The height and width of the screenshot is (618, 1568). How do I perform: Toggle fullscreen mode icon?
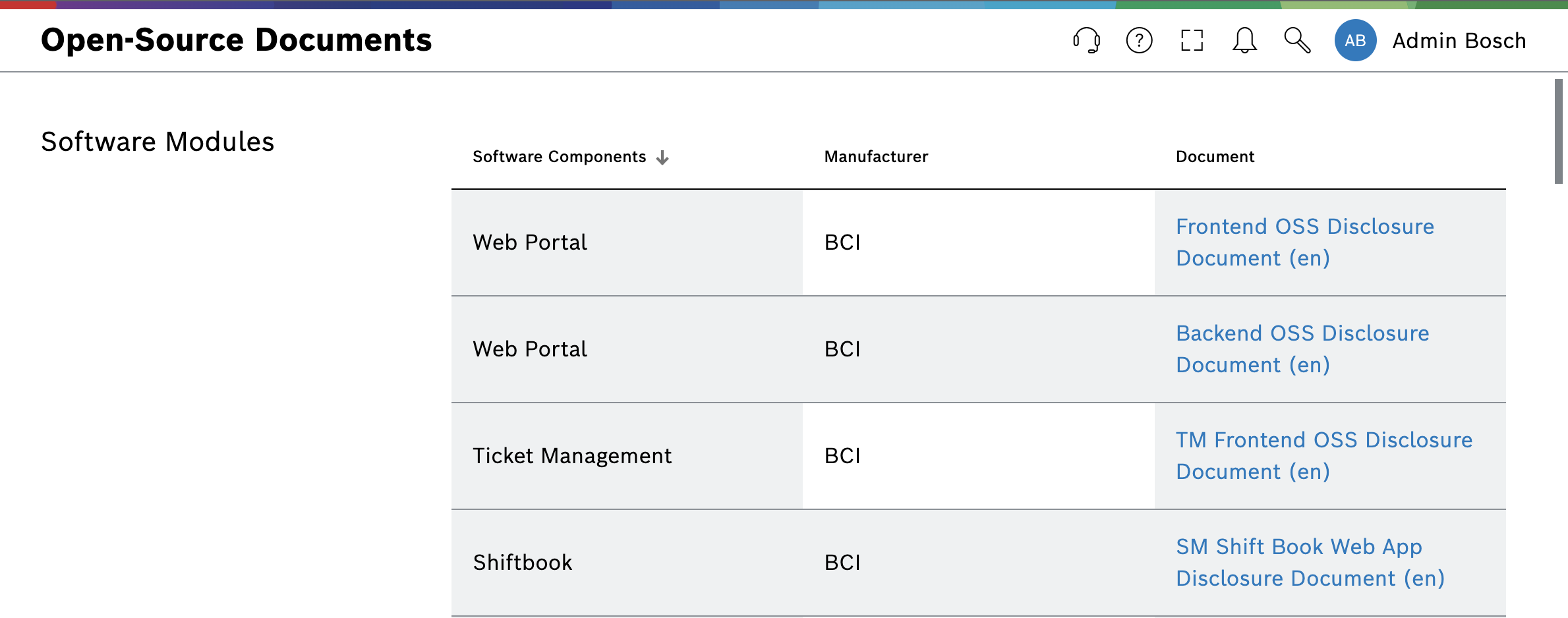click(x=1192, y=40)
